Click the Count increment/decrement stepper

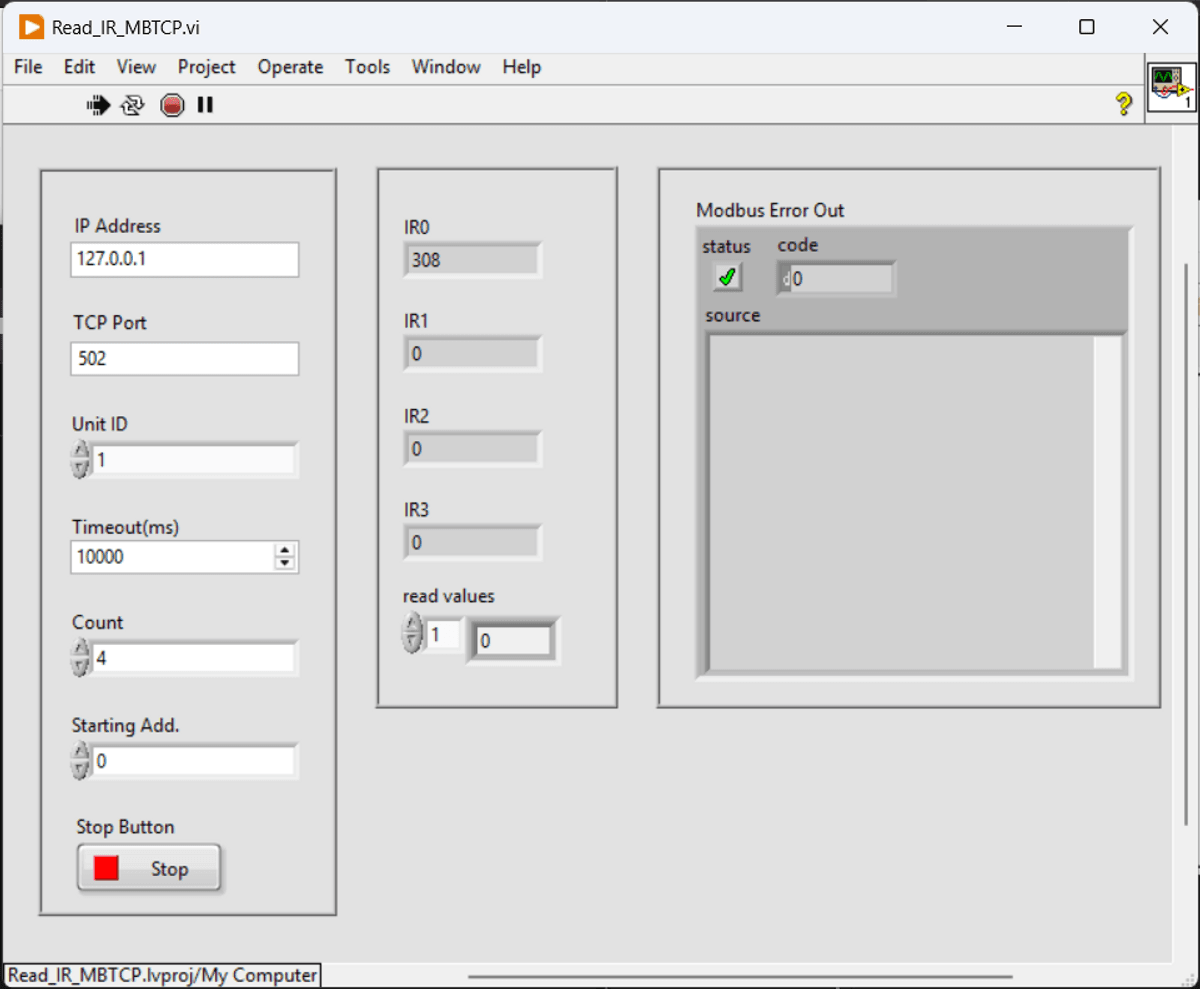pos(80,658)
